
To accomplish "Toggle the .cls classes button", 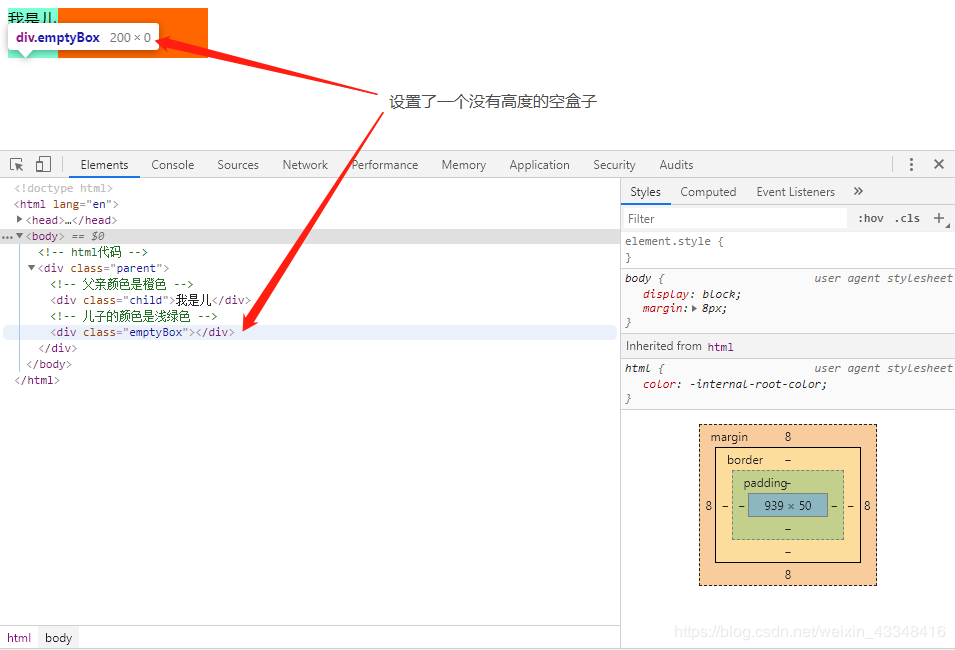I will 907,218.
